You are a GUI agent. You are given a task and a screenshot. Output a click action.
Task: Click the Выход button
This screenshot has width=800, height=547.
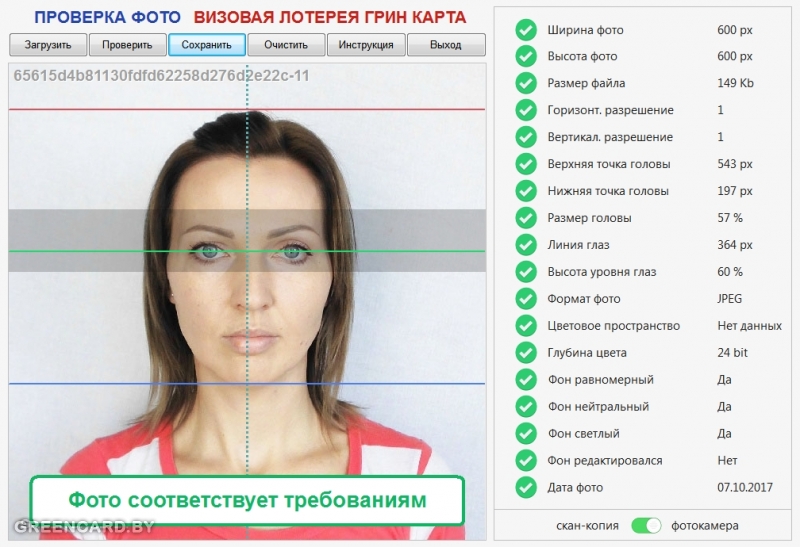(x=446, y=45)
